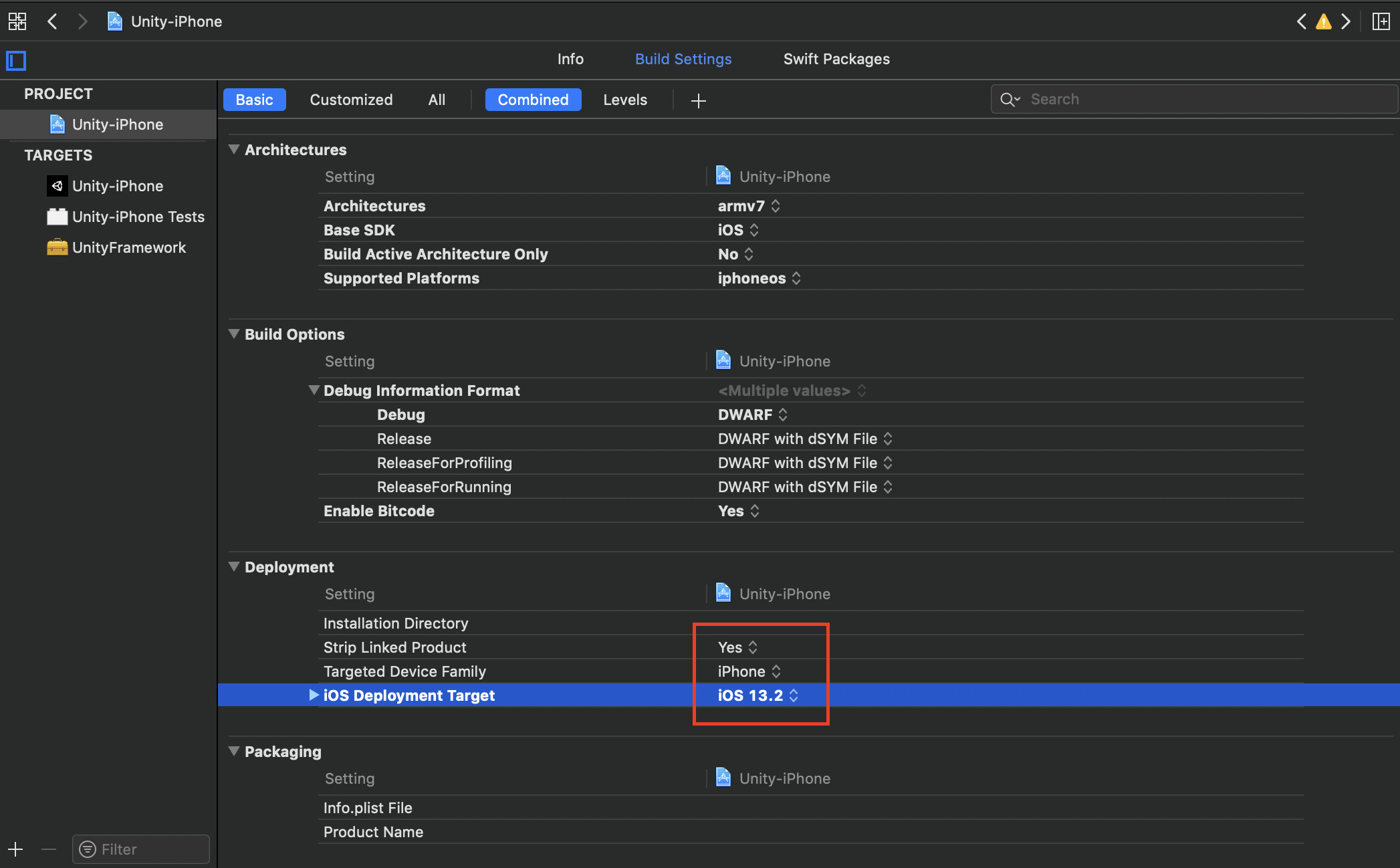Viewport: 1400px width, 868px height.
Task: Click the yellow warning issue icon
Action: 1323,21
